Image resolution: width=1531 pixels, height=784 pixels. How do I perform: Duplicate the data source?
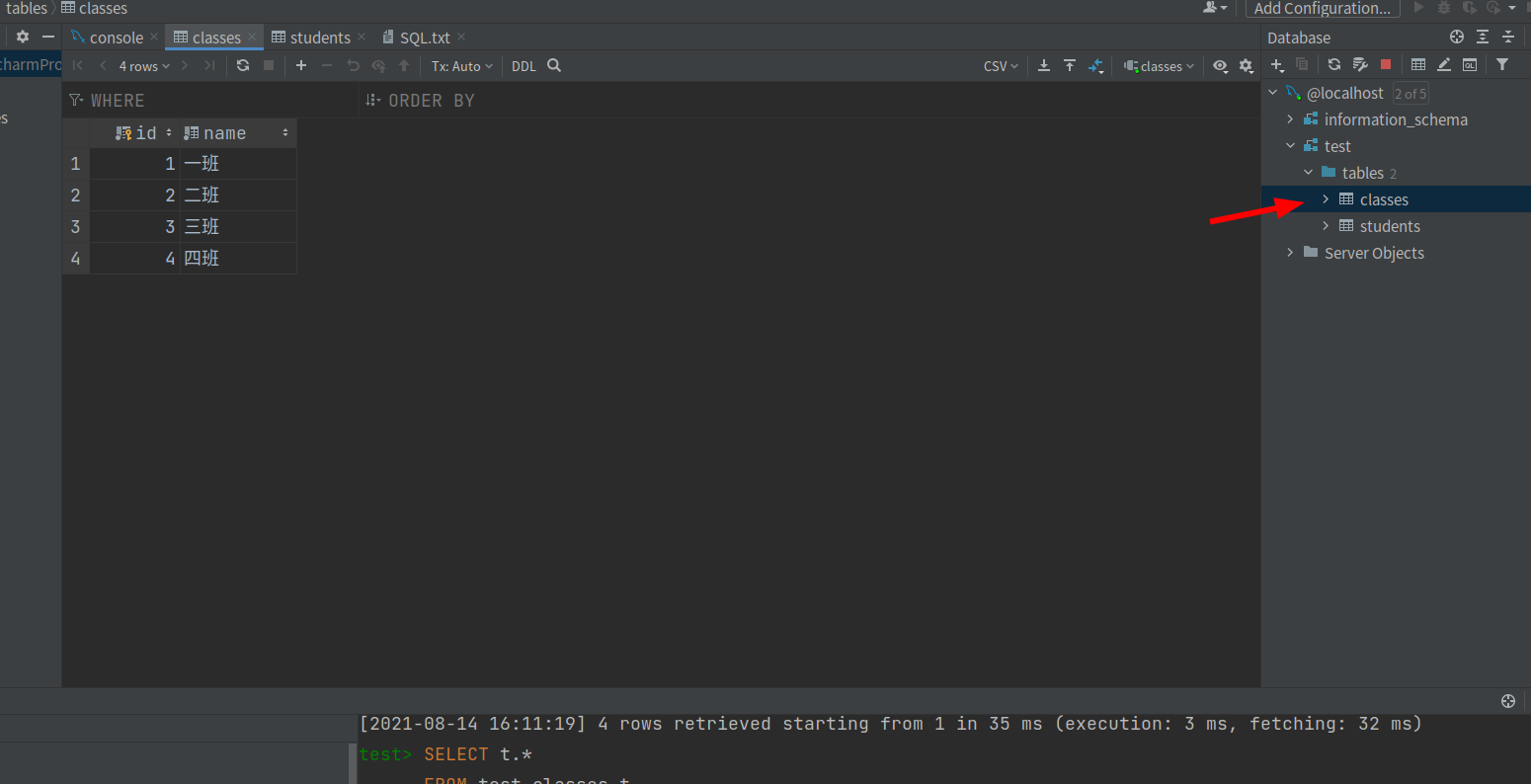(x=1302, y=65)
